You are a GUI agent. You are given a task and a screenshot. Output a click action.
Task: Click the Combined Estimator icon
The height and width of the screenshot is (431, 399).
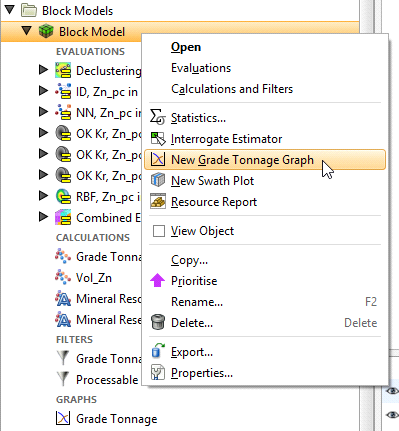tap(63, 218)
